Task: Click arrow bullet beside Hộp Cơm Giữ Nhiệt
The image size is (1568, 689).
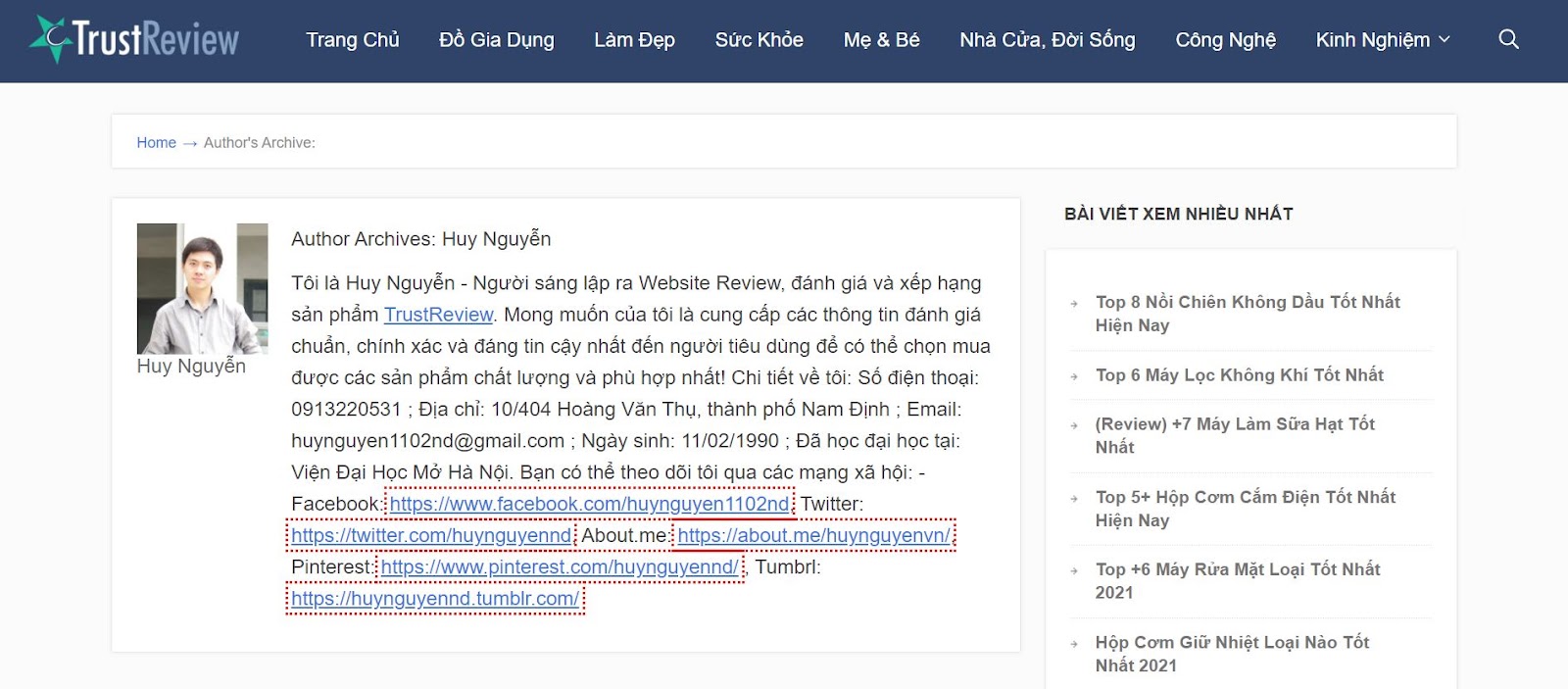Action: pos(1074,643)
